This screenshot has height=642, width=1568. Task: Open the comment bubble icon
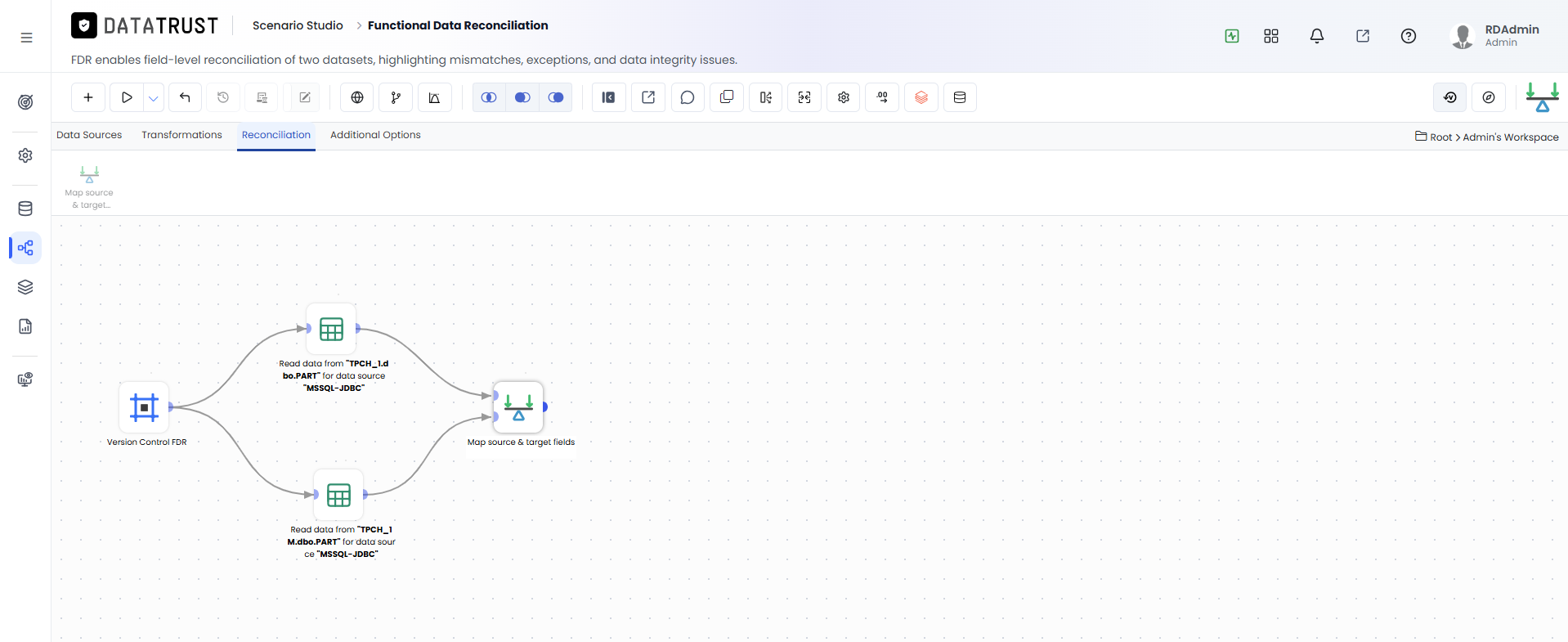coord(688,97)
